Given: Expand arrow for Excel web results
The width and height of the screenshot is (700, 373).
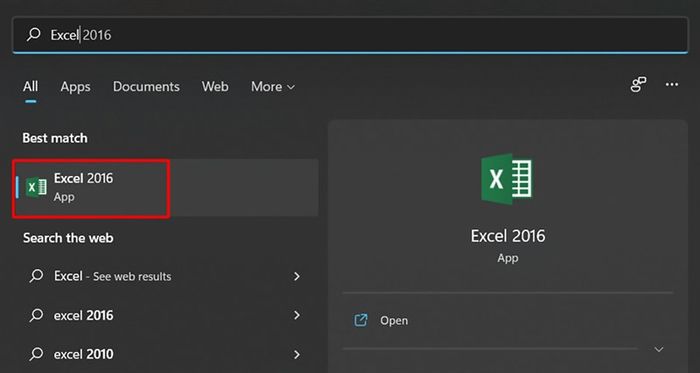Looking at the screenshot, I should pyautogui.click(x=297, y=277).
